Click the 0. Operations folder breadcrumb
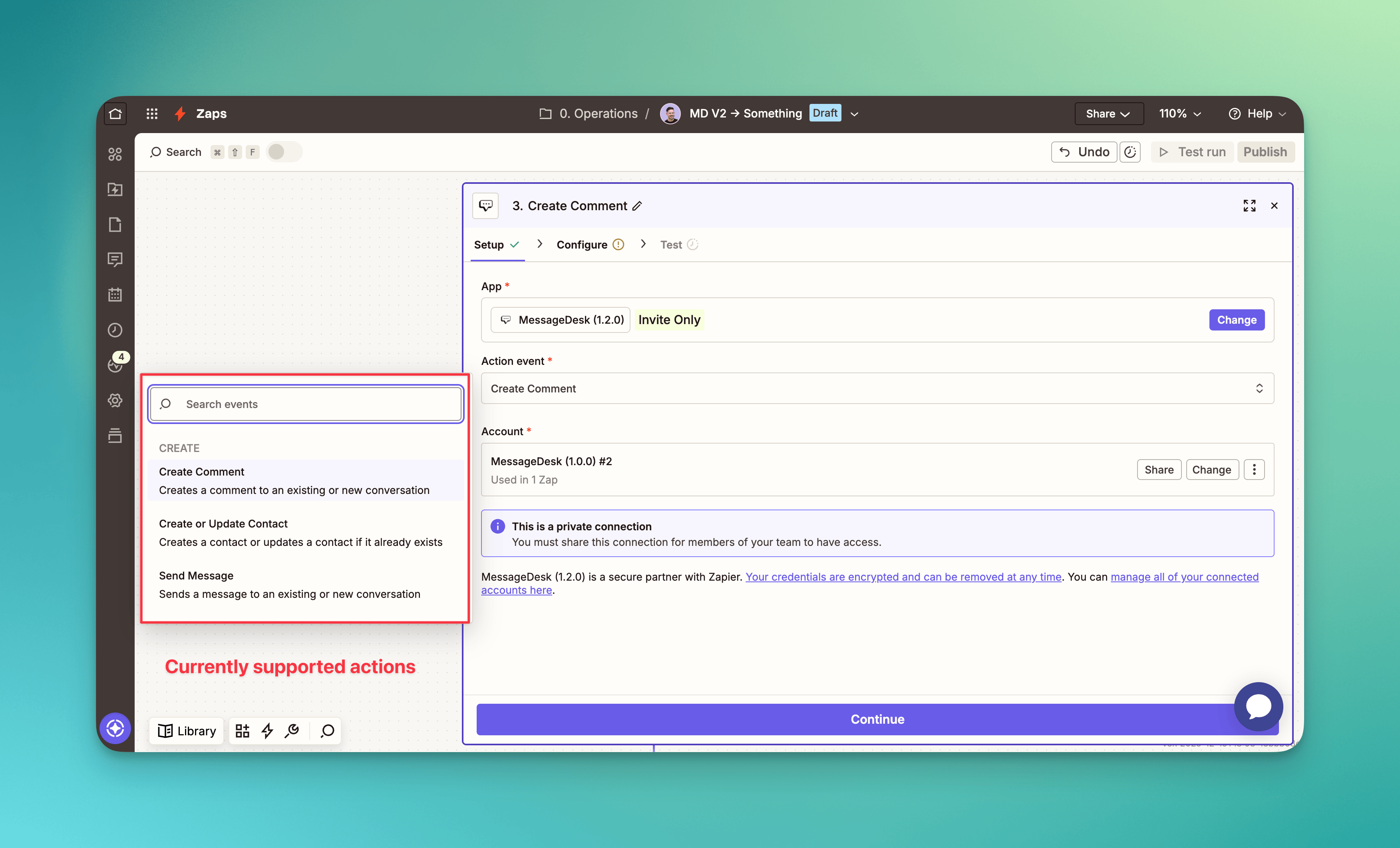The height and width of the screenshot is (848, 1400). click(x=589, y=113)
